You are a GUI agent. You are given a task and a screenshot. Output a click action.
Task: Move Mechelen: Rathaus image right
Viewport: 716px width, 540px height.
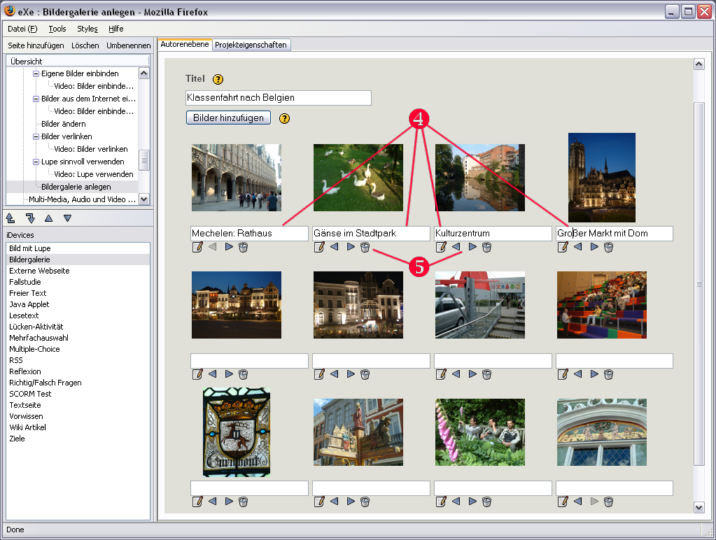(229, 247)
